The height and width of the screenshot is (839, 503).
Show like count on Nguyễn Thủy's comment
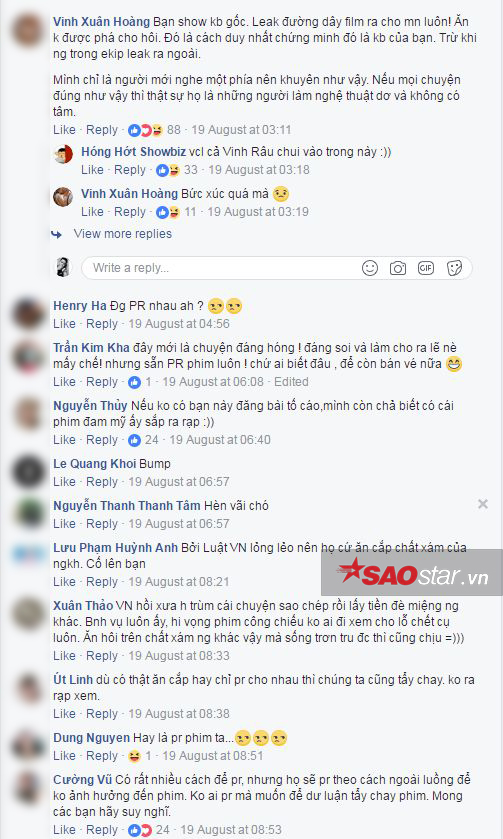(x=143, y=440)
